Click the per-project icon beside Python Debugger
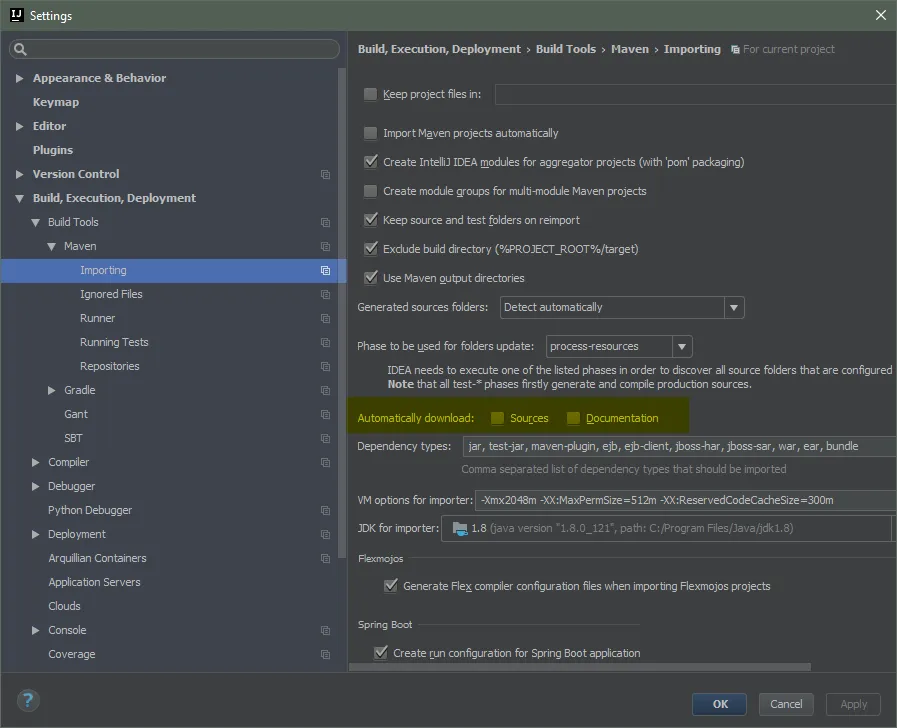This screenshot has height=728, width=897. (x=325, y=511)
